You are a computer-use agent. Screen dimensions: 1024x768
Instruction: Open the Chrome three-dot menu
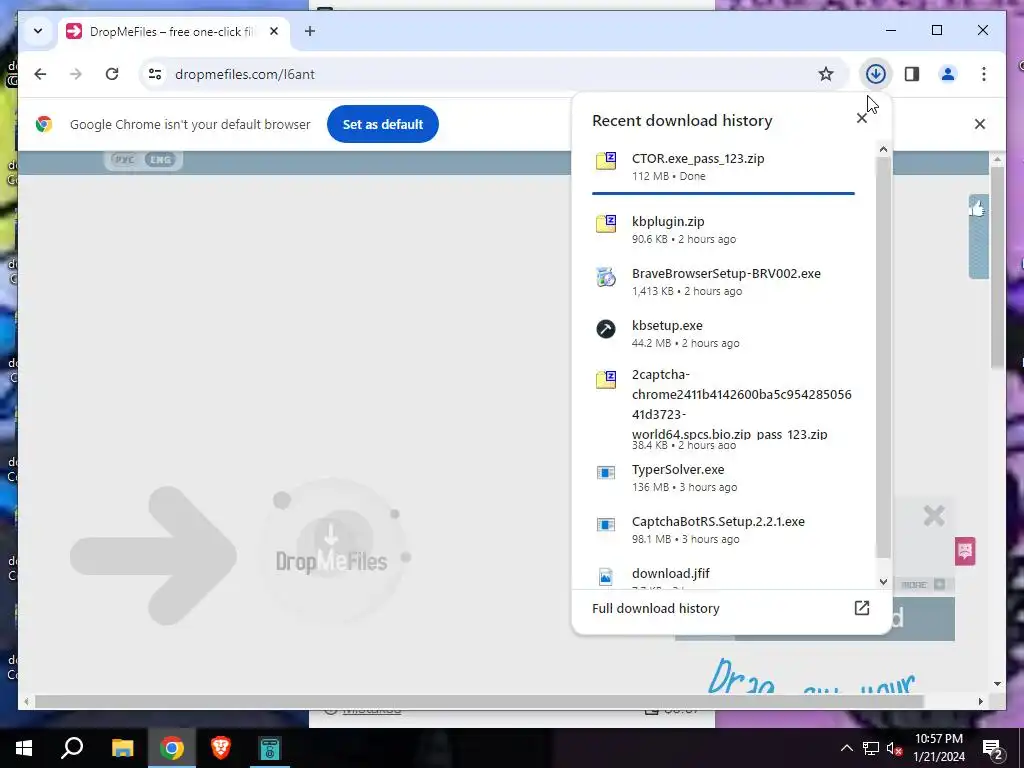coord(984,74)
